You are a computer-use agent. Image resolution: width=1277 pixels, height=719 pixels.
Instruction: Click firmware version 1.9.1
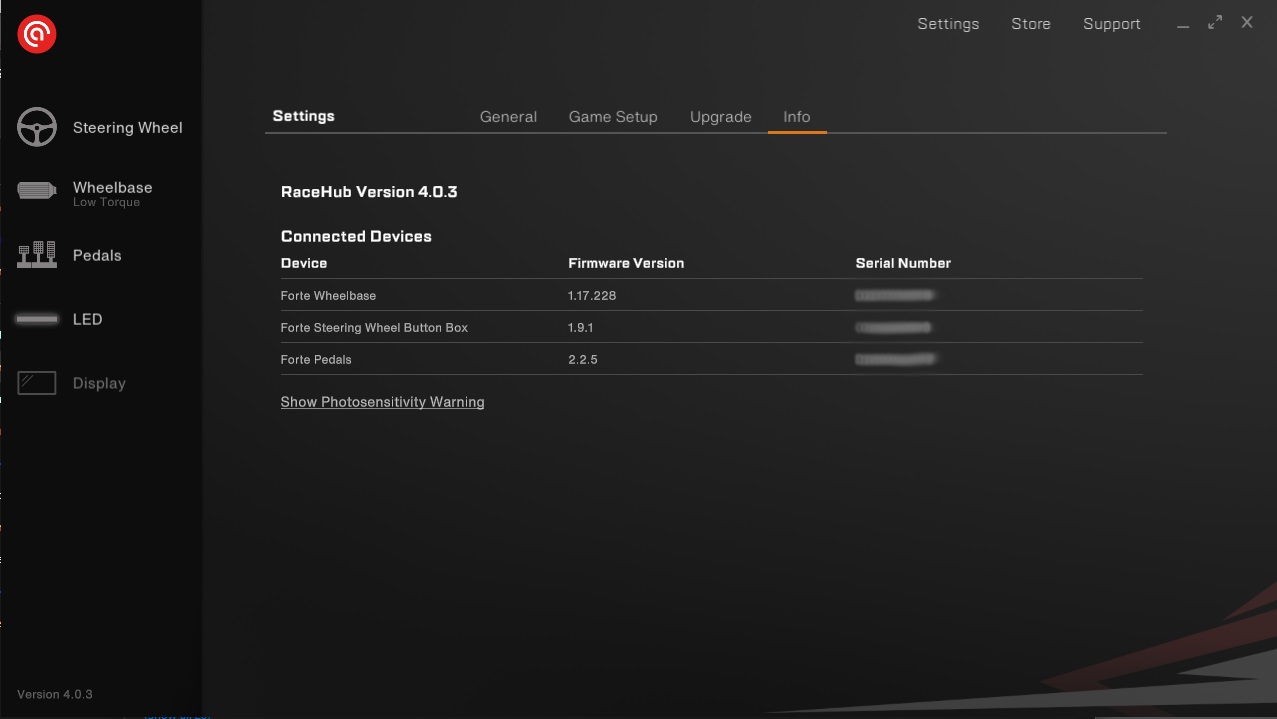tap(581, 328)
